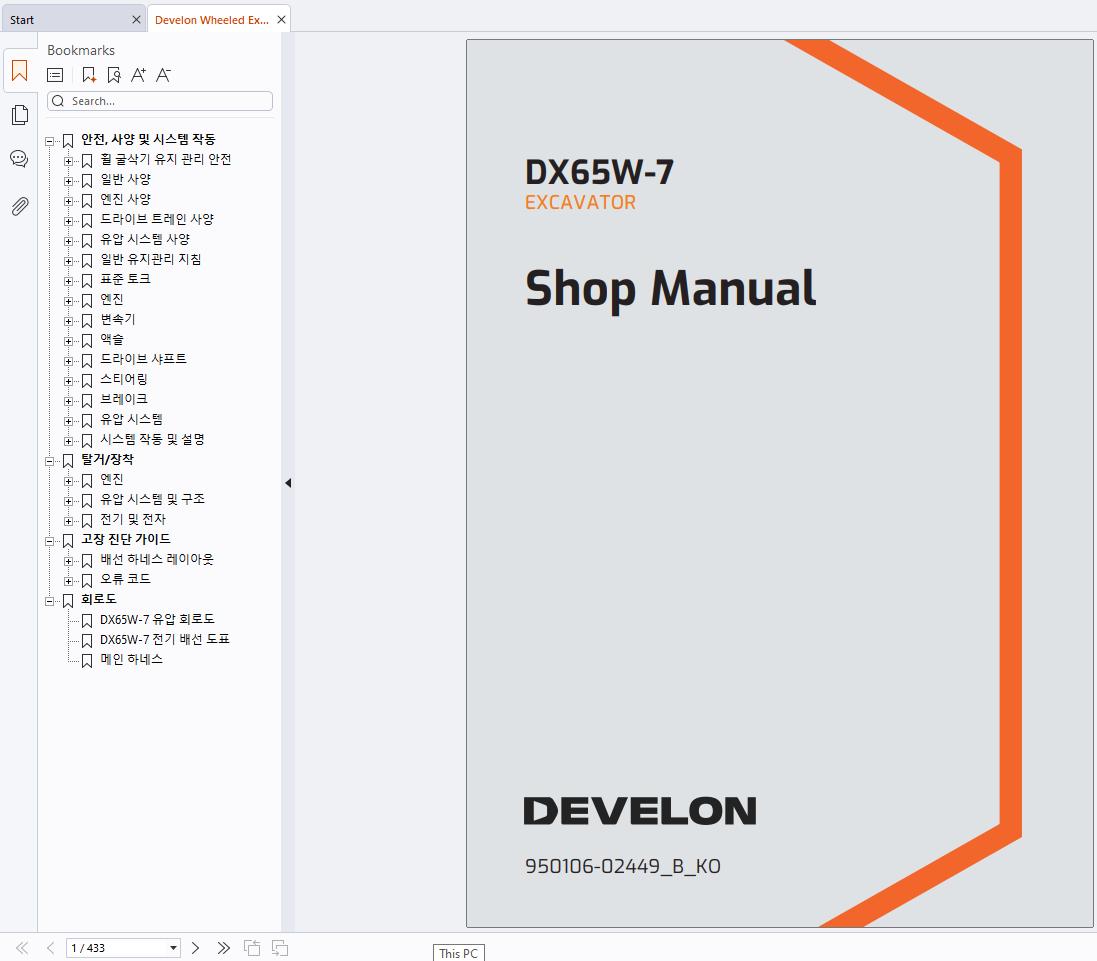Expand the 표준 토크 bookmark
Viewport: 1097px width, 961px height.
[69, 281]
